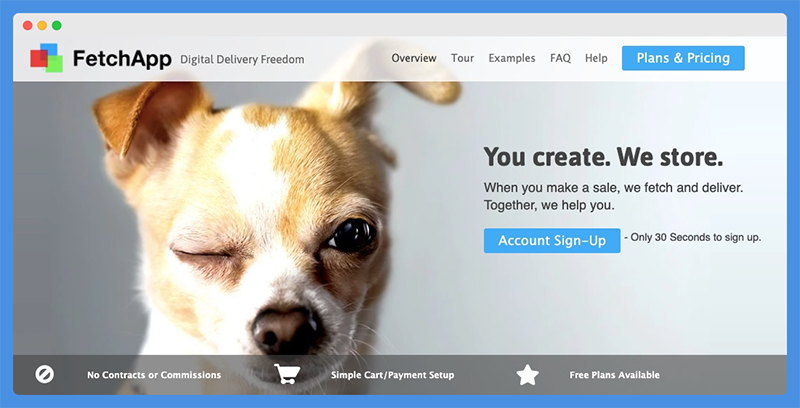Open the Help page
Screen dimensions: 800x408
[x=596, y=59]
